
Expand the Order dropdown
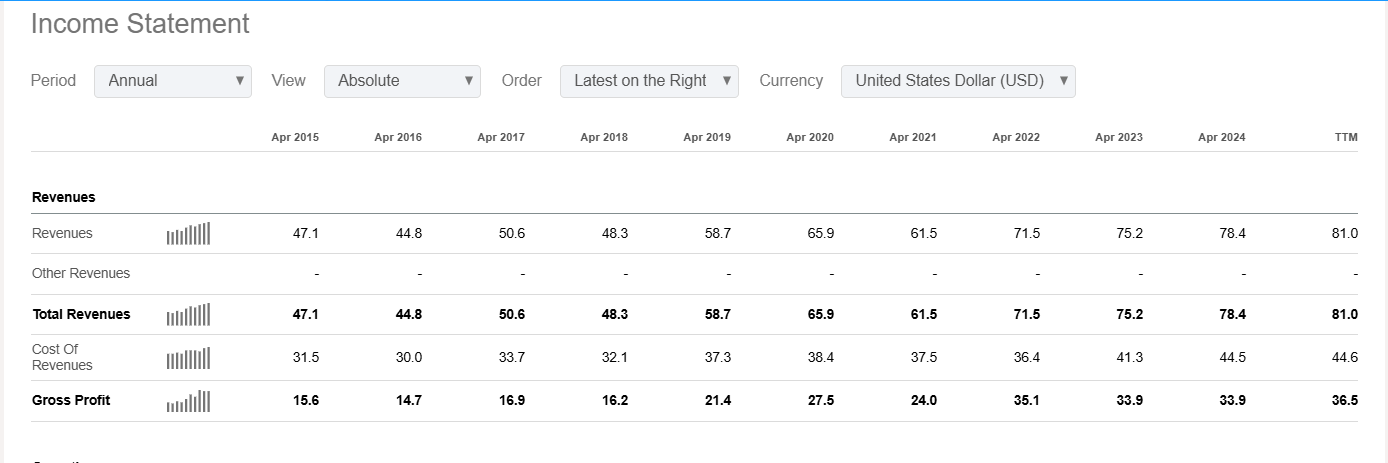(649, 81)
